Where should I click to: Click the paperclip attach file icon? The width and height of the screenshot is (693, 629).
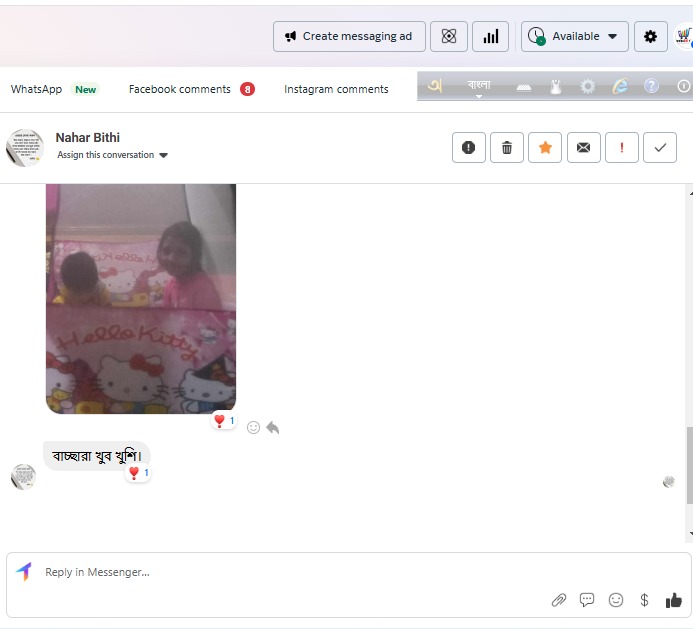pos(559,600)
